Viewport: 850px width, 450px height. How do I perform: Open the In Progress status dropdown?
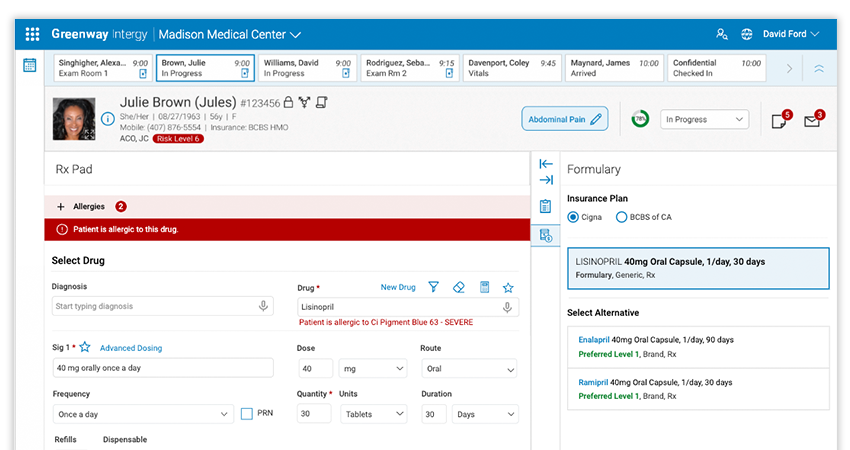click(x=705, y=119)
